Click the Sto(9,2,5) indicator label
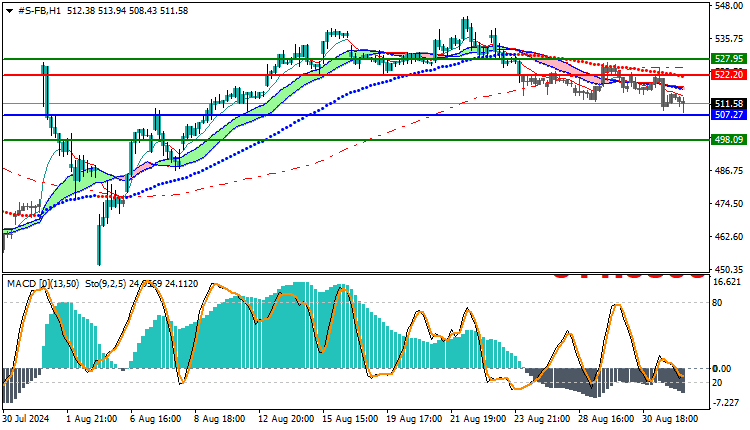This screenshot has width=750, height=430. [x=106, y=284]
